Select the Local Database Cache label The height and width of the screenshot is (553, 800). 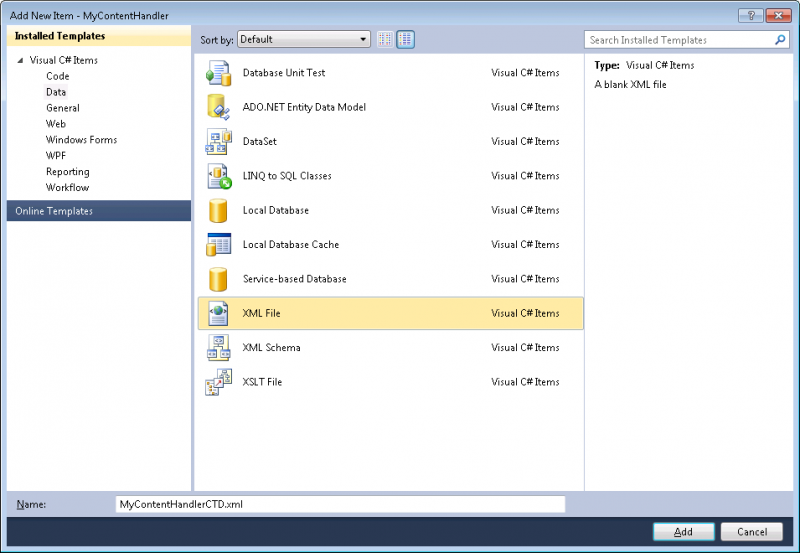291,244
